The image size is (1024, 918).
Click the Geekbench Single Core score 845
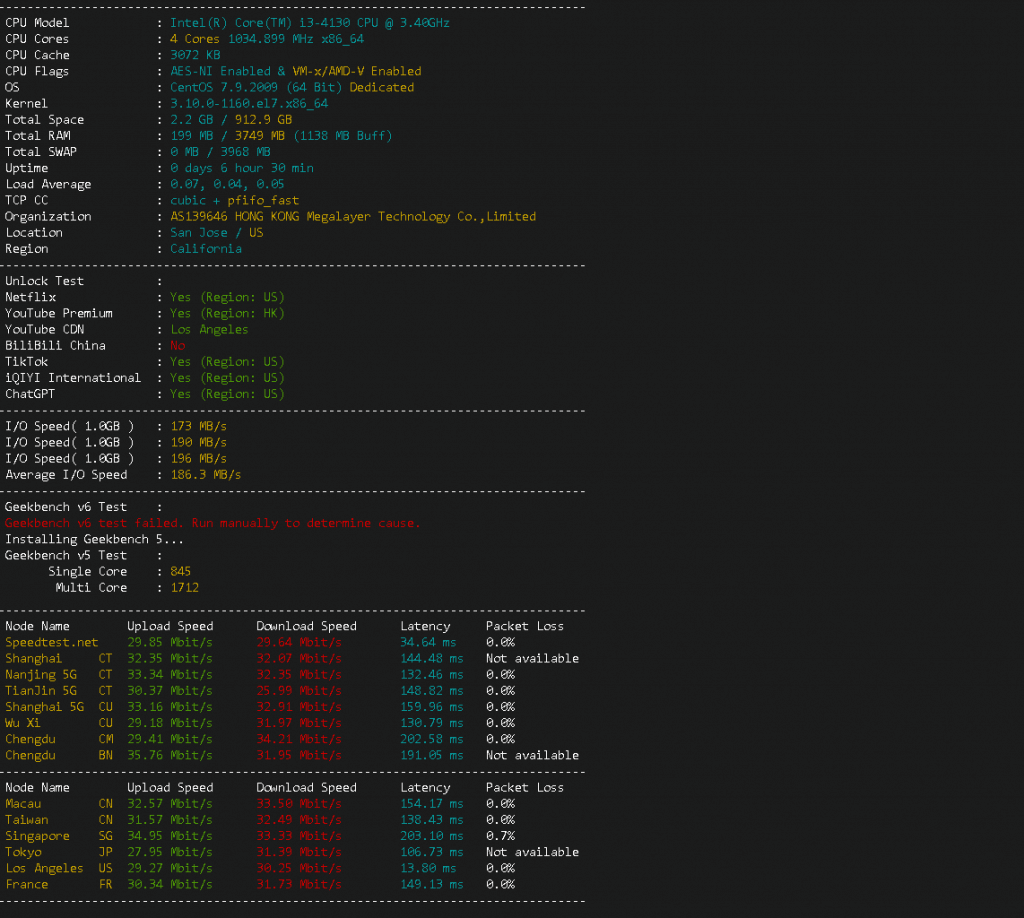180,572
